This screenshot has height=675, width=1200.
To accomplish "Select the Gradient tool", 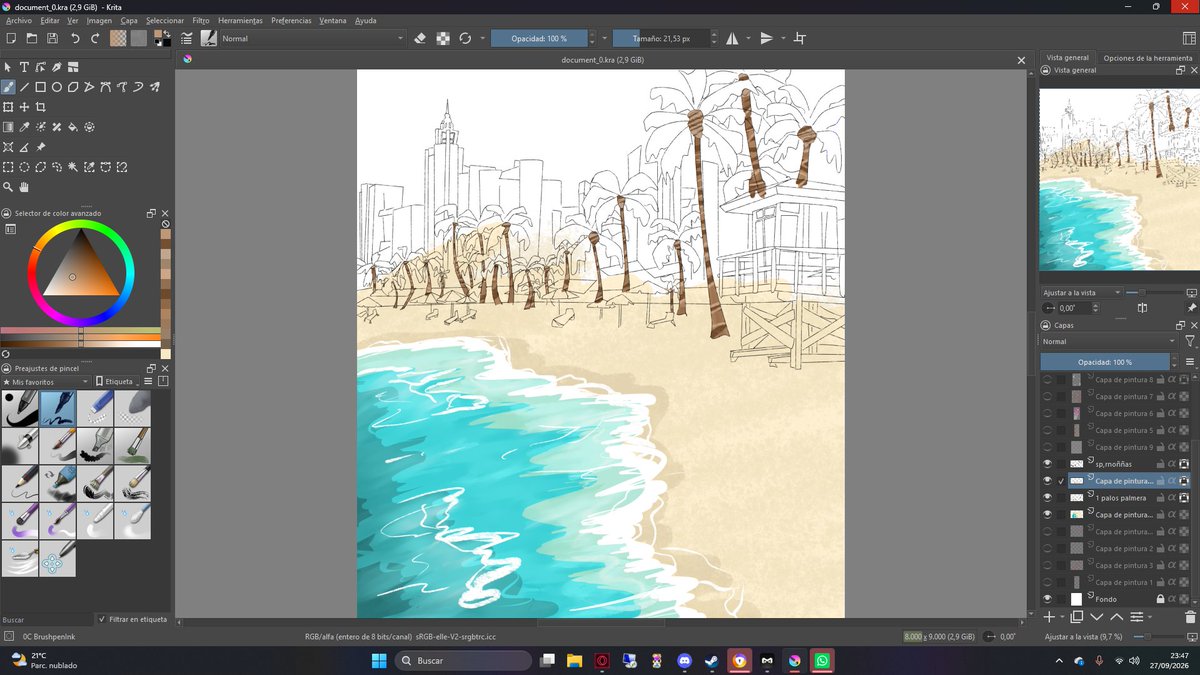I will (8, 127).
